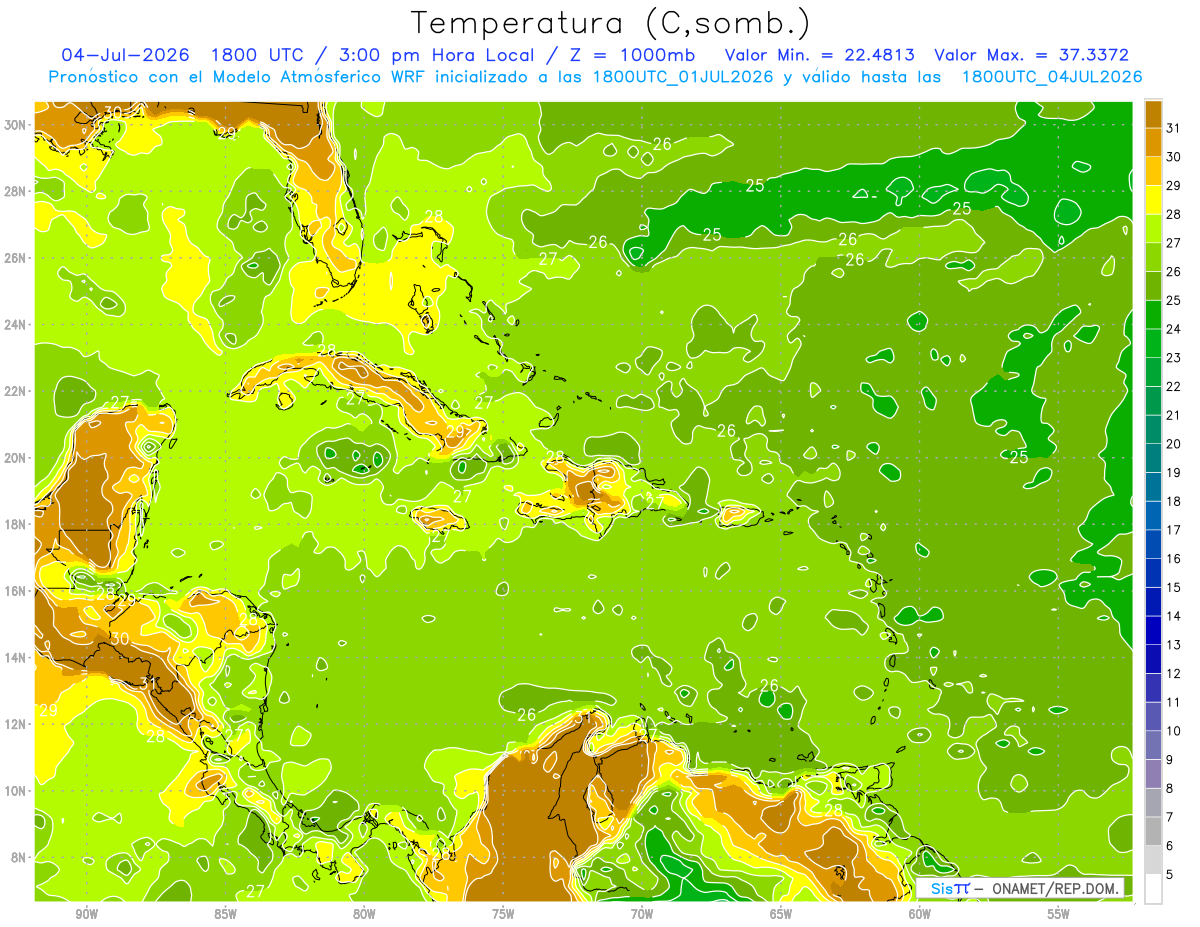Click the "75W" longitude axis label
Image resolution: width=1200 pixels, height=927 pixels.
(503, 914)
